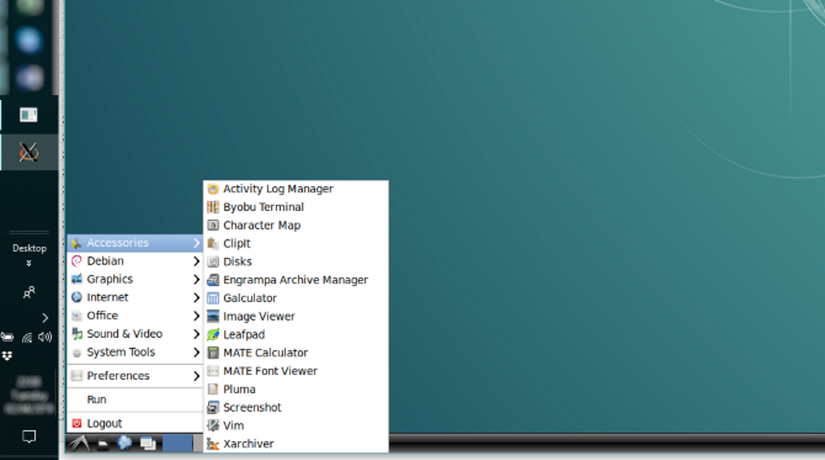Expand the Internet submenu arrow
Viewport: 825px width, 460px height.
196,297
